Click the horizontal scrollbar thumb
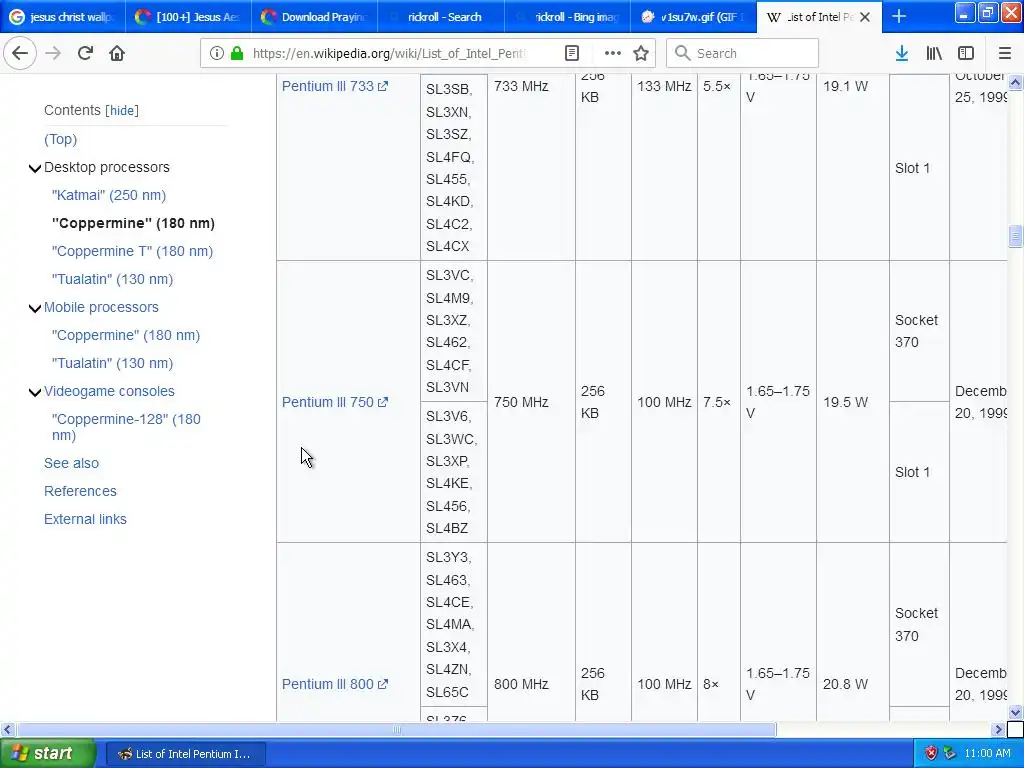Screen dimensions: 1024x768 [x=396, y=729]
